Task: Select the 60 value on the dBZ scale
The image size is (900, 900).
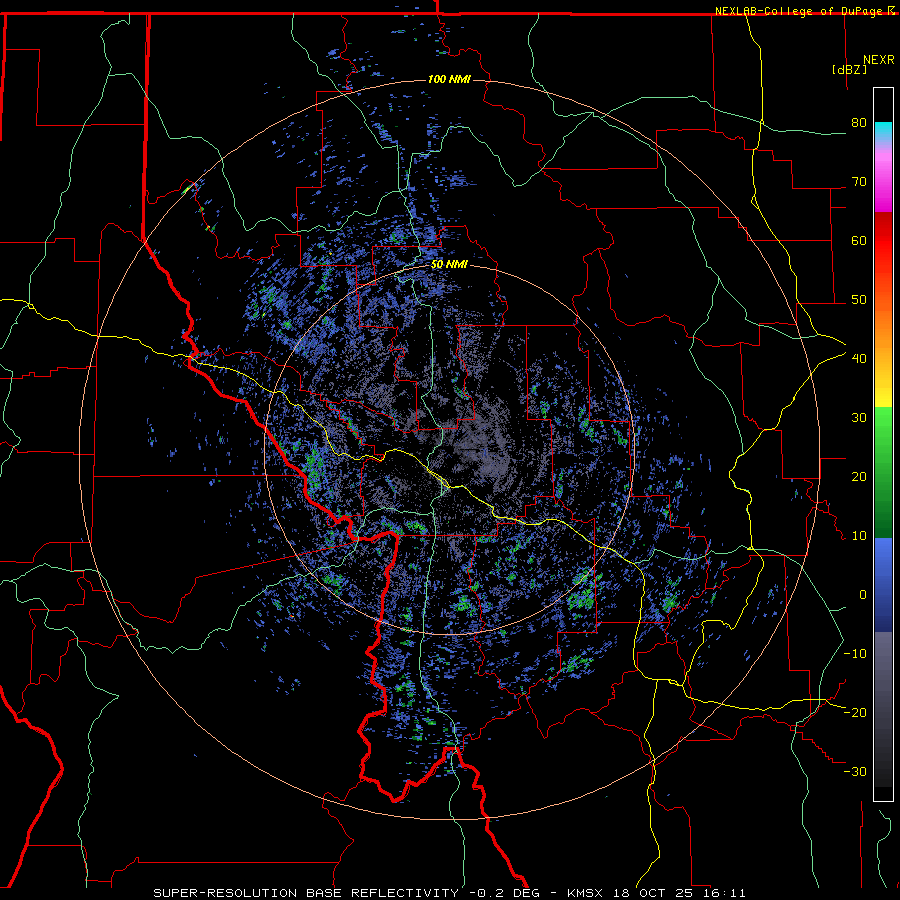Action: click(859, 240)
